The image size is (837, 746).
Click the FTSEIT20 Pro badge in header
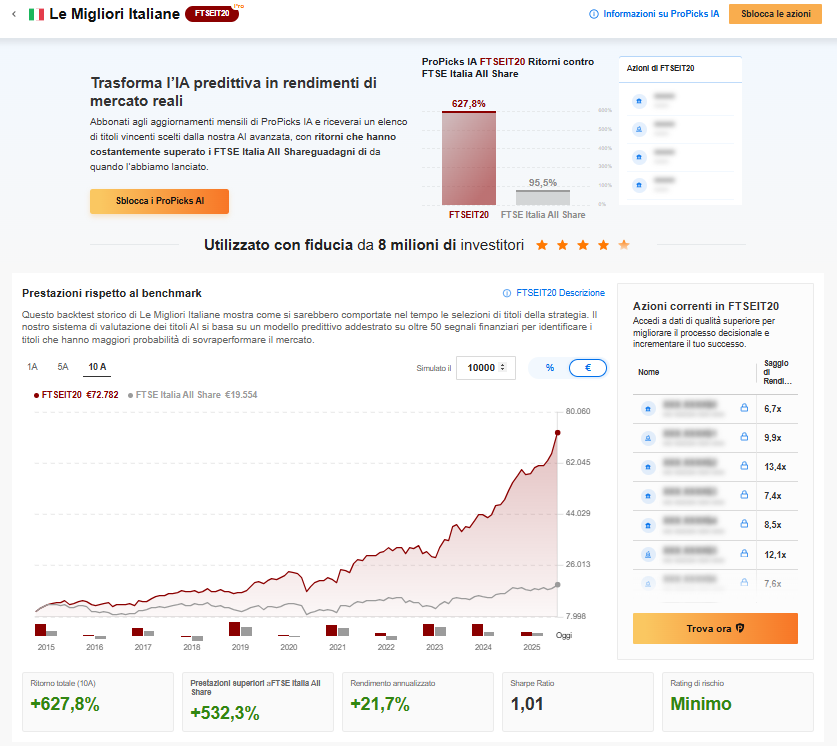[212, 13]
